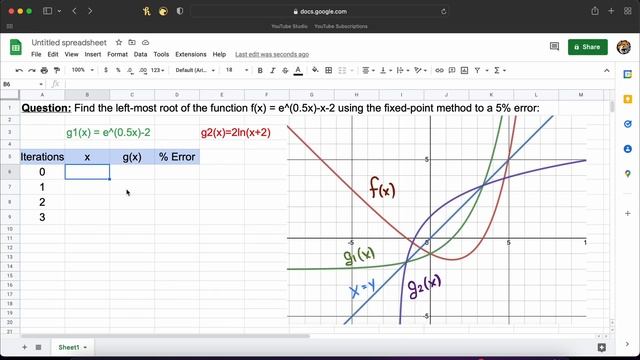Click the Filter icon
The height and width of the screenshot is (360, 640).
click(x=477, y=70)
